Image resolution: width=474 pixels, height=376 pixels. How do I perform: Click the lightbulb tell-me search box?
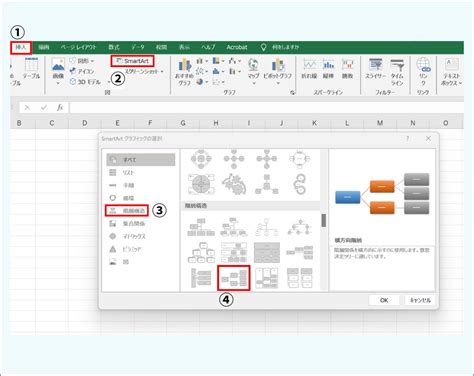point(280,47)
